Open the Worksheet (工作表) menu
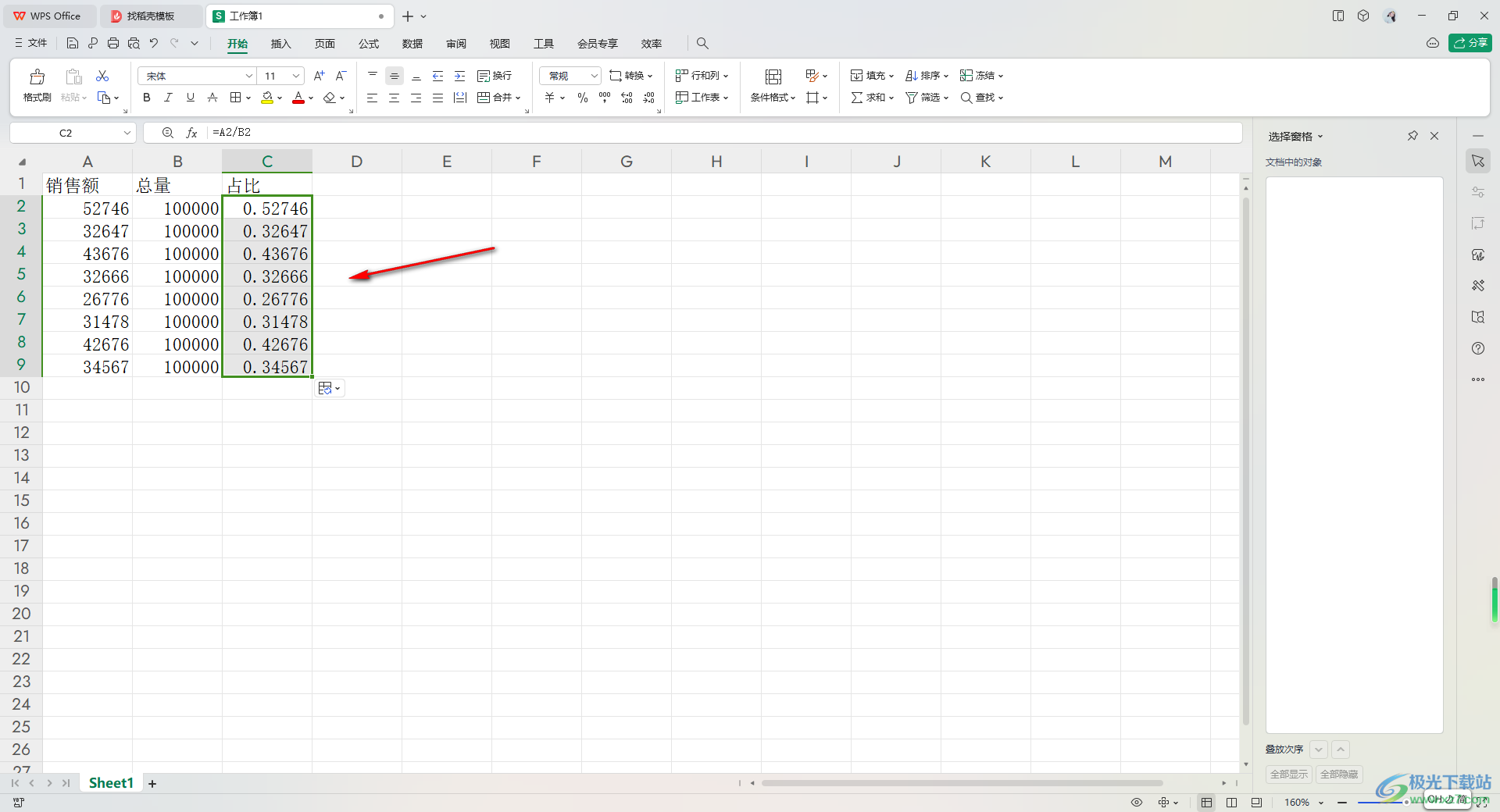The image size is (1500, 812). pyautogui.click(x=702, y=98)
